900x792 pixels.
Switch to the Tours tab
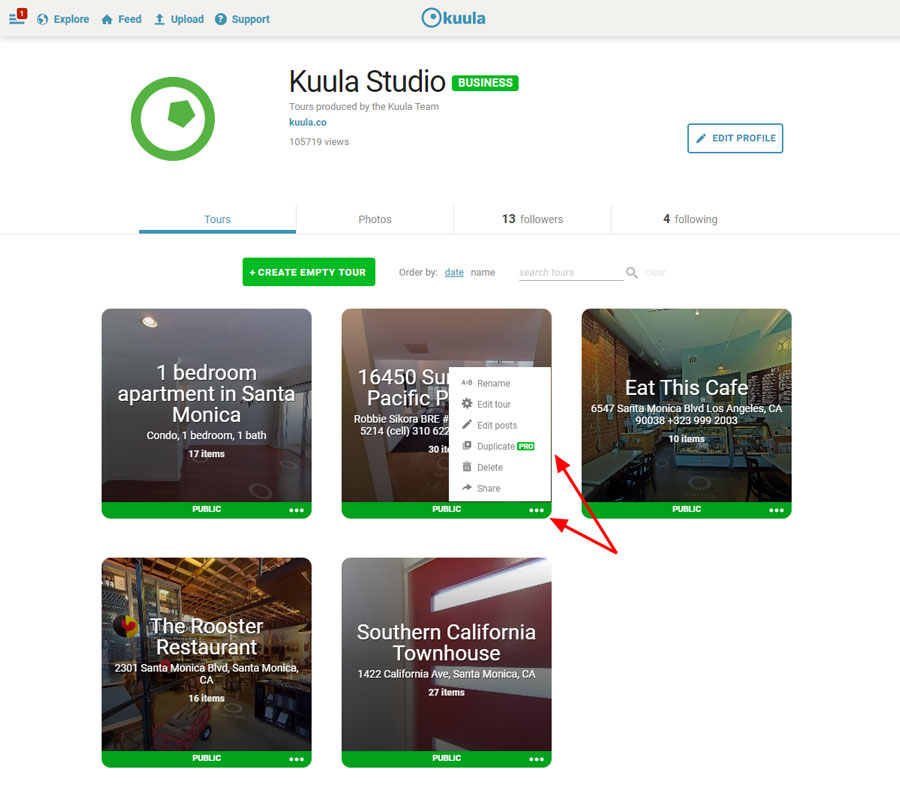[217, 219]
